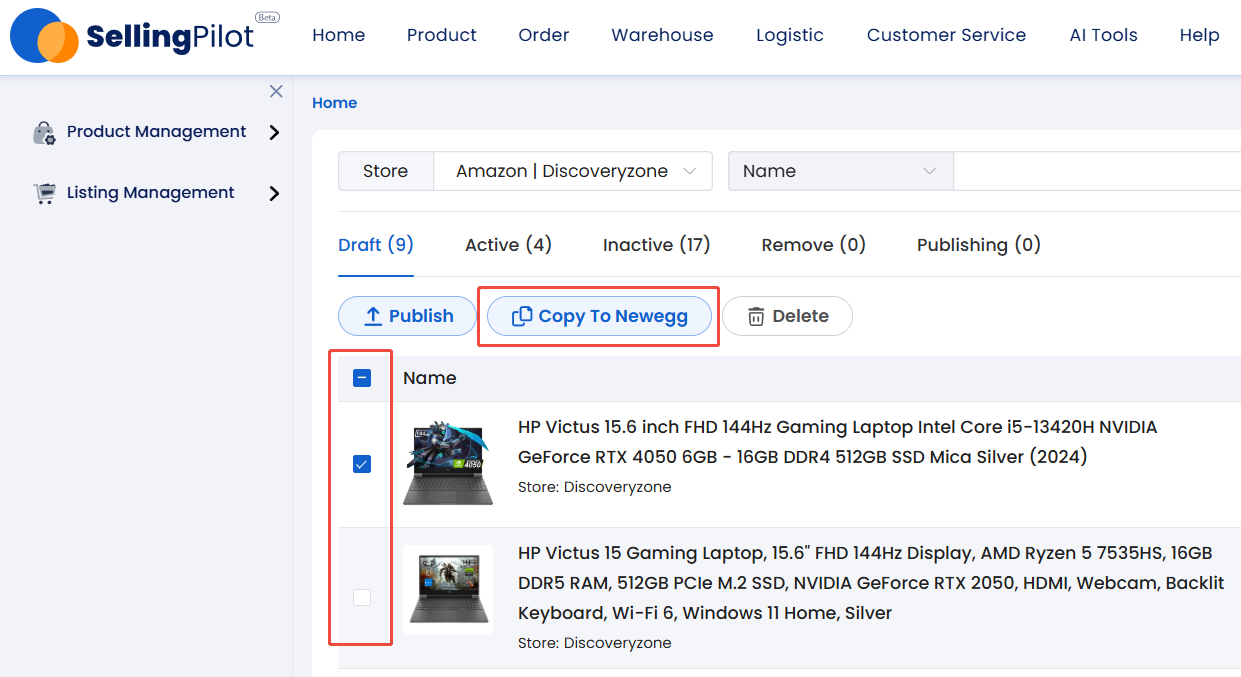Open the Order menu
Viewport: 1241px width, 677px height.
544,35
